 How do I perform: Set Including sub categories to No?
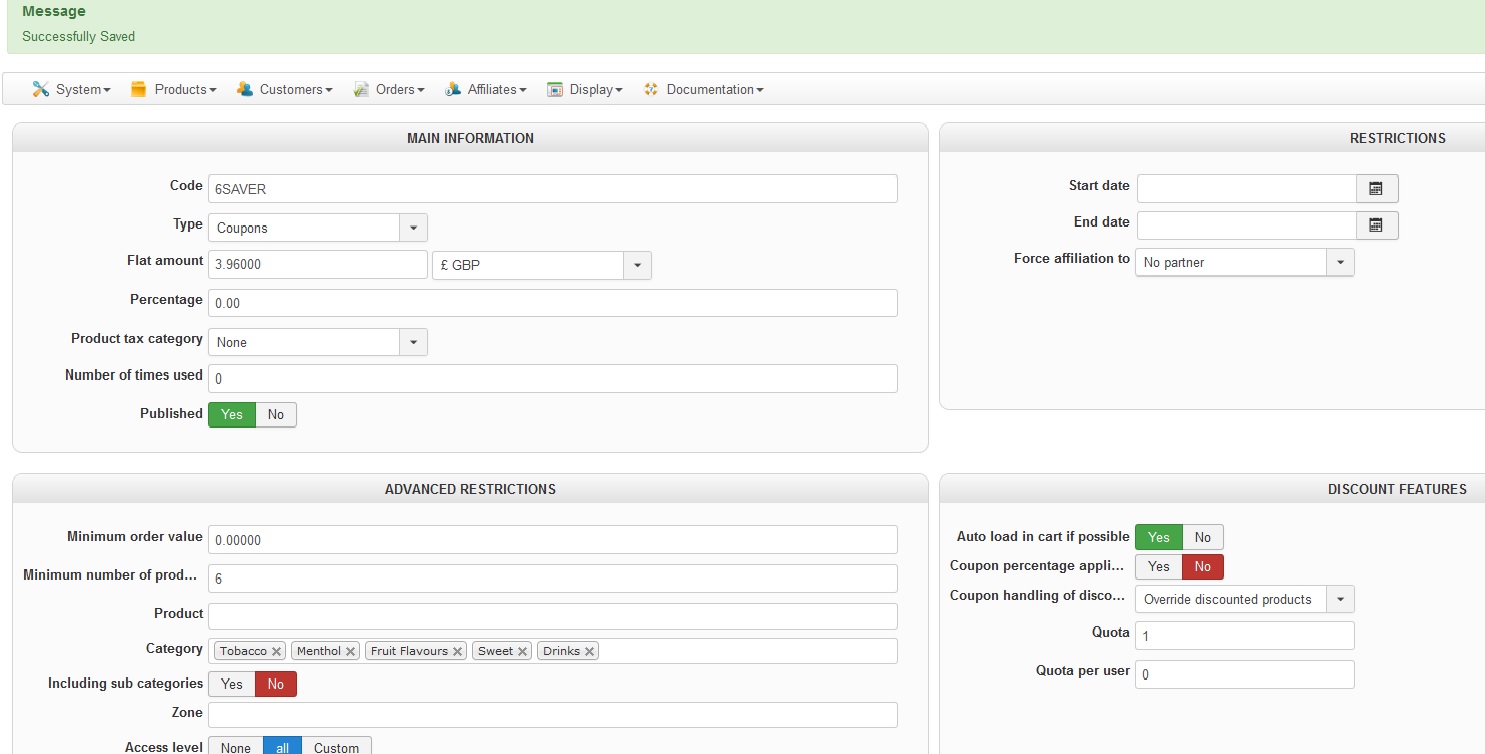(x=276, y=684)
